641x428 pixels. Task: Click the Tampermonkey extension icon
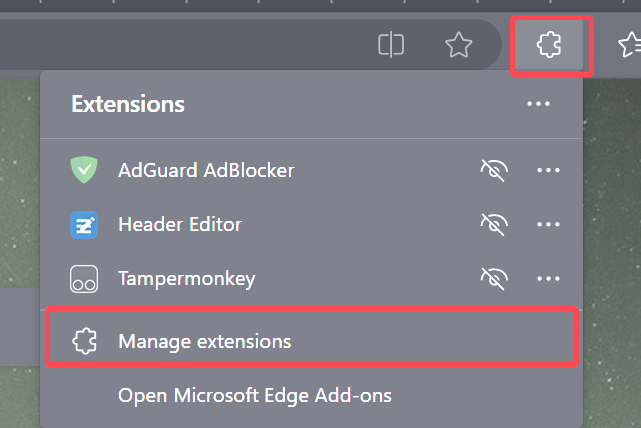click(x=84, y=279)
